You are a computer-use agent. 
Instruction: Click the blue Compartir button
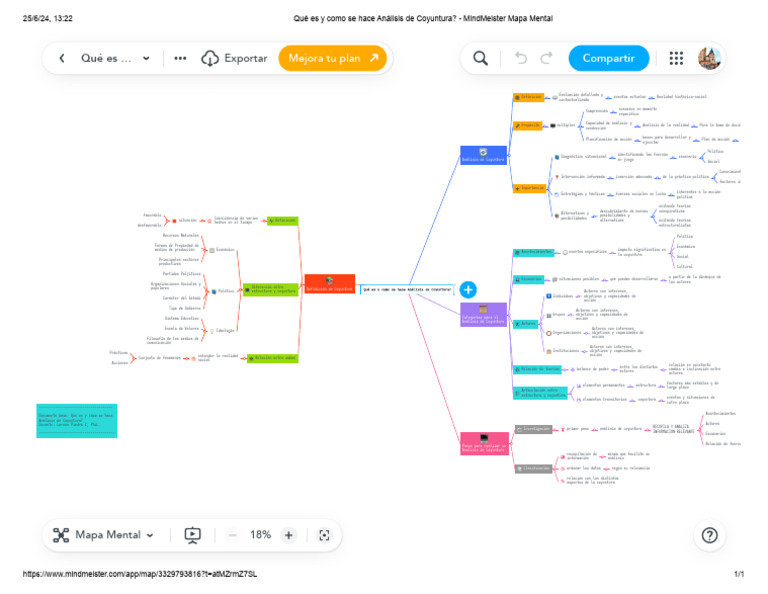608,58
